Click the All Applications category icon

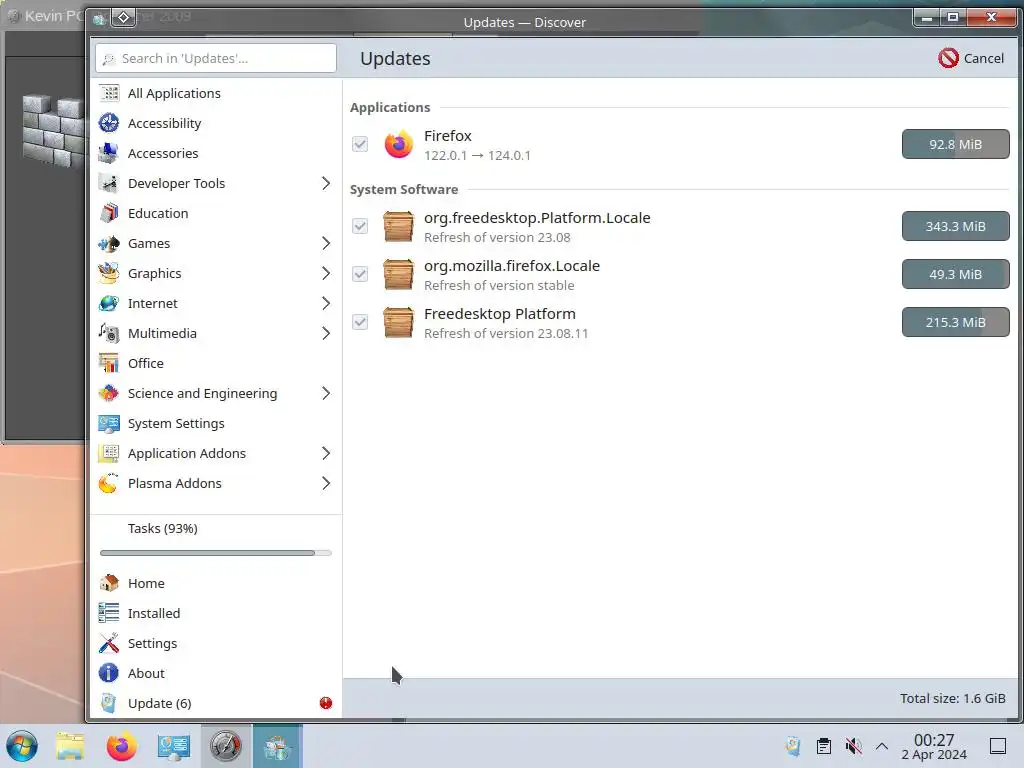pyautogui.click(x=108, y=93)
